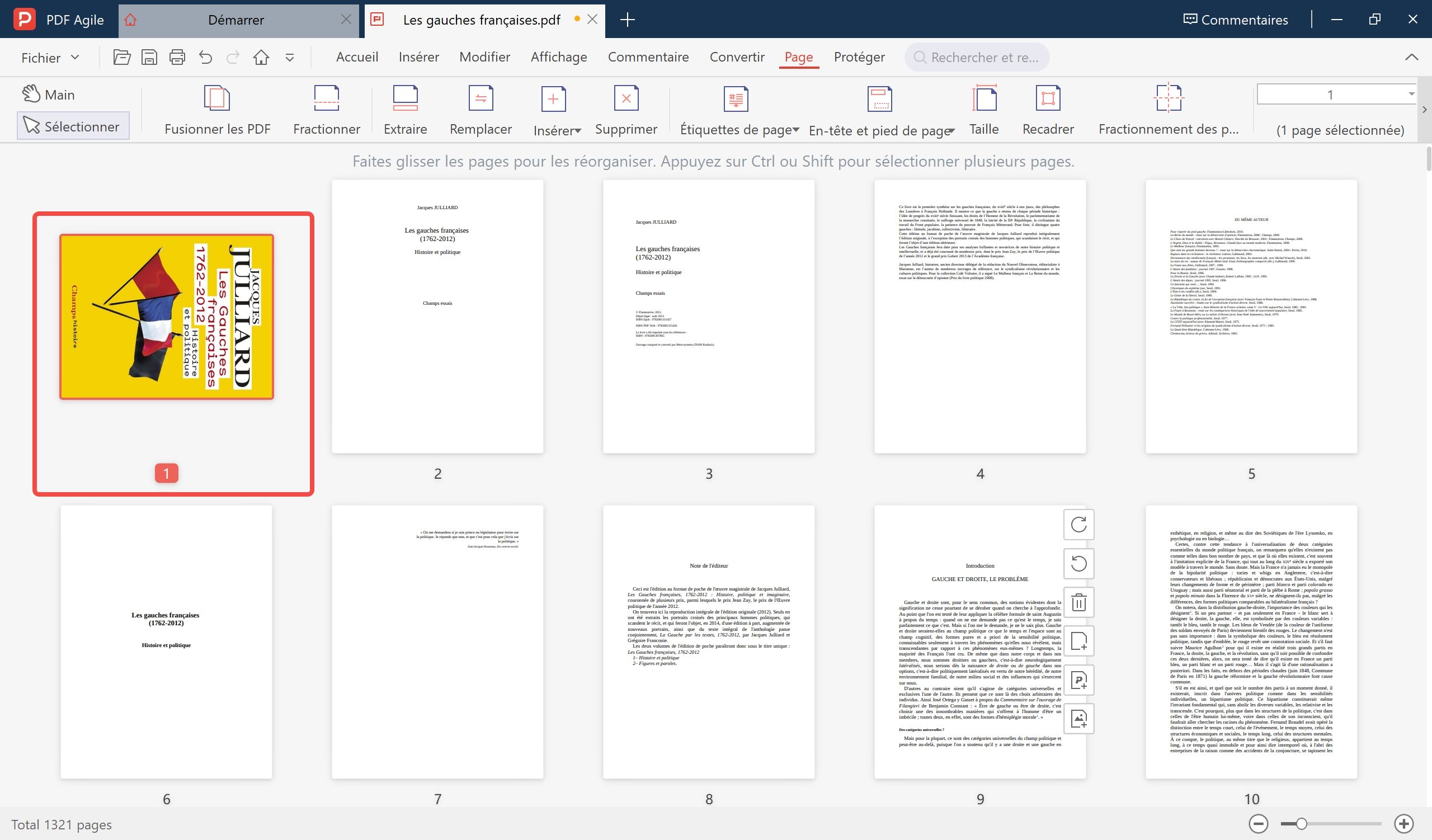Open the Commentaires panel button
This screenshot has width=1432, height=840.
click(x=1236, y=20)
